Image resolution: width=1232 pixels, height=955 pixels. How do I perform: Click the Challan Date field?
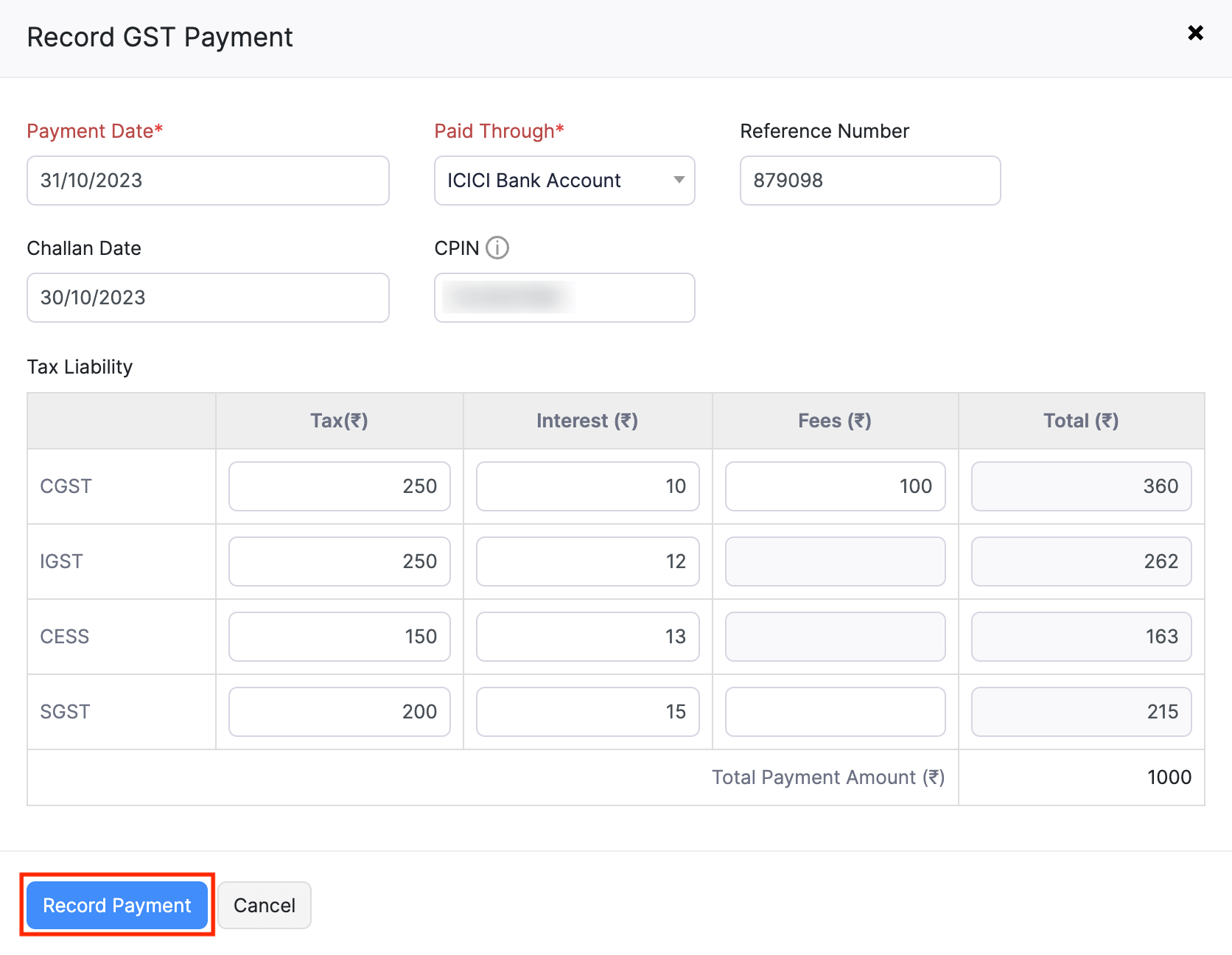coord(208,298)
